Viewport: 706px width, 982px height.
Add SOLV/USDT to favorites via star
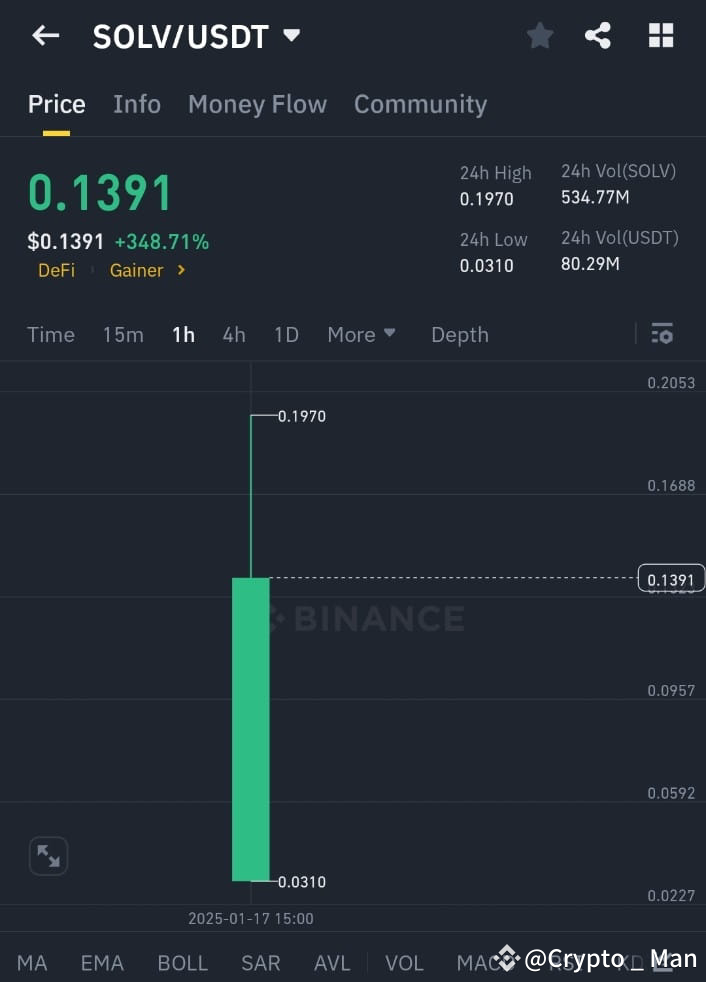point(540,35)
